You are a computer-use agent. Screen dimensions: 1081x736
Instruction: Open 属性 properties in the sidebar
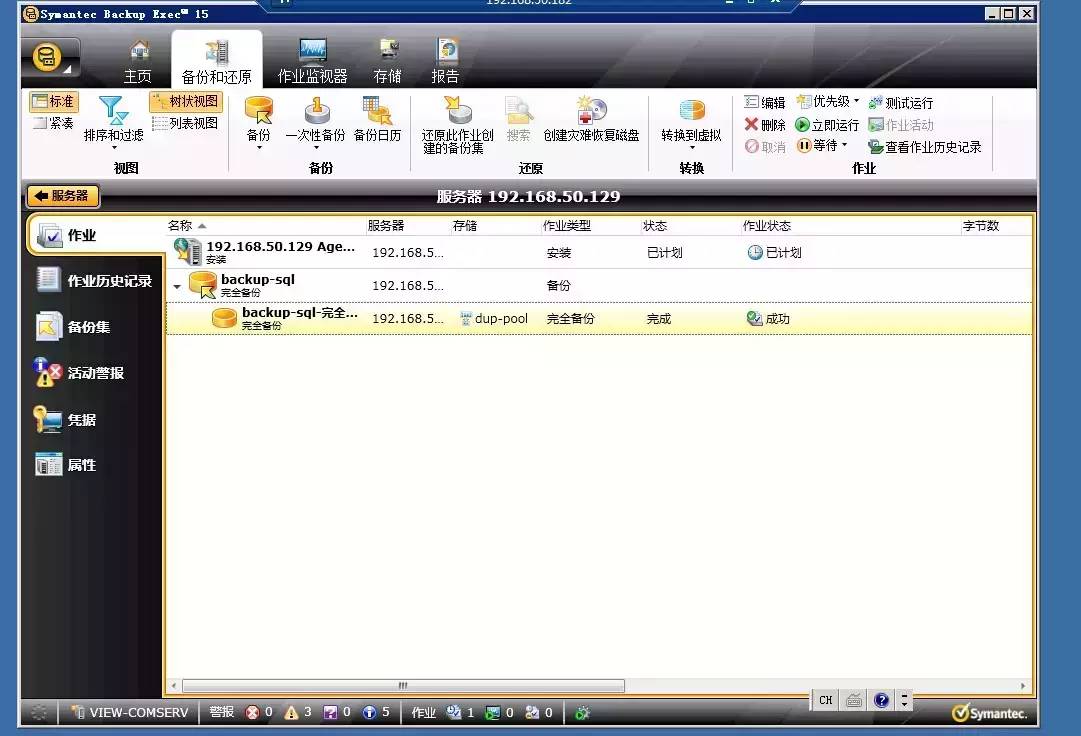point(65,465)
